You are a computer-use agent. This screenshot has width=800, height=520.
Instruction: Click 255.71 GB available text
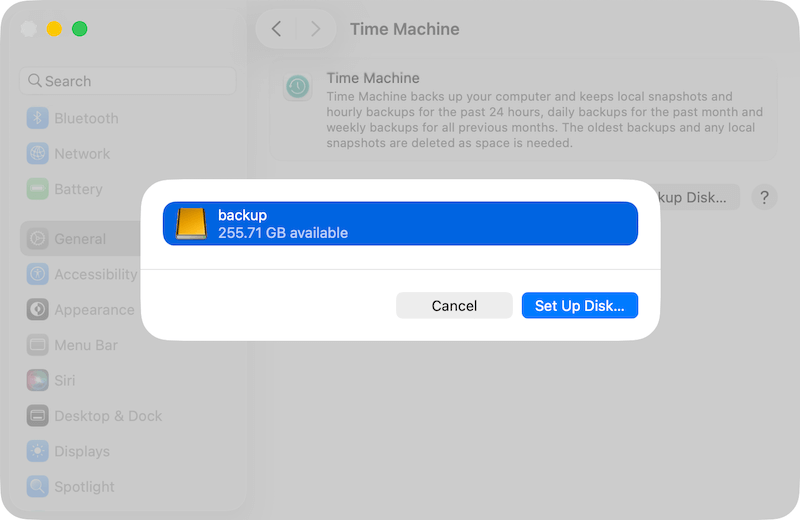(283, 233)
